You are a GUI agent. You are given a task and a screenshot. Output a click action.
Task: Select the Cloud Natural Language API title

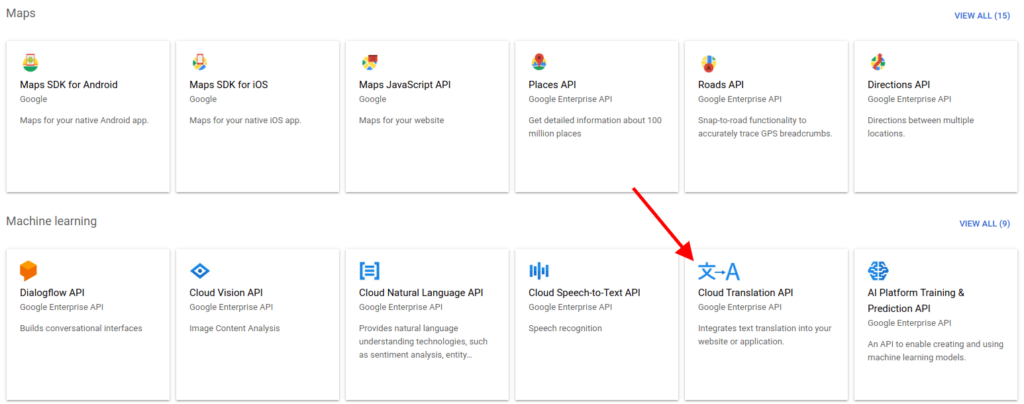421,292
